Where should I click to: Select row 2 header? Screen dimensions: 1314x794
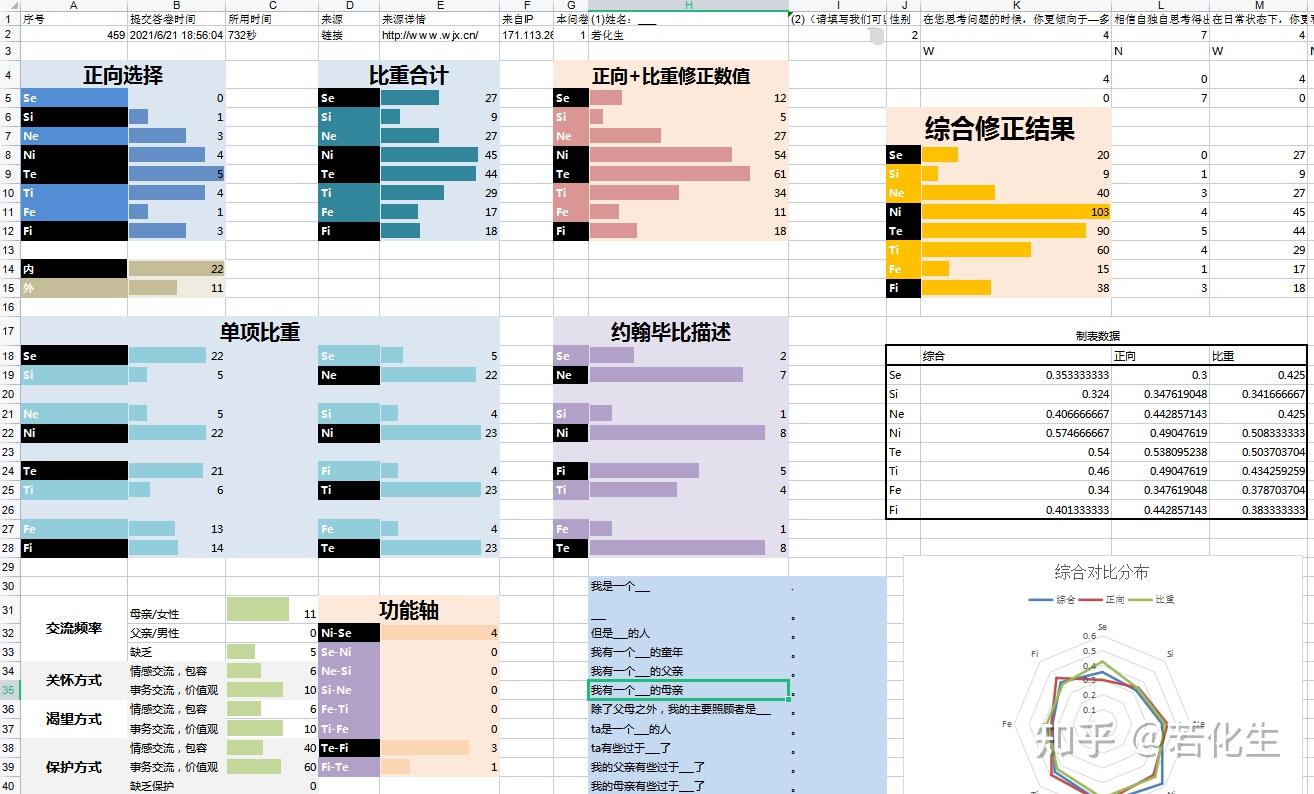pyautogui.click(x=10, y=35)
